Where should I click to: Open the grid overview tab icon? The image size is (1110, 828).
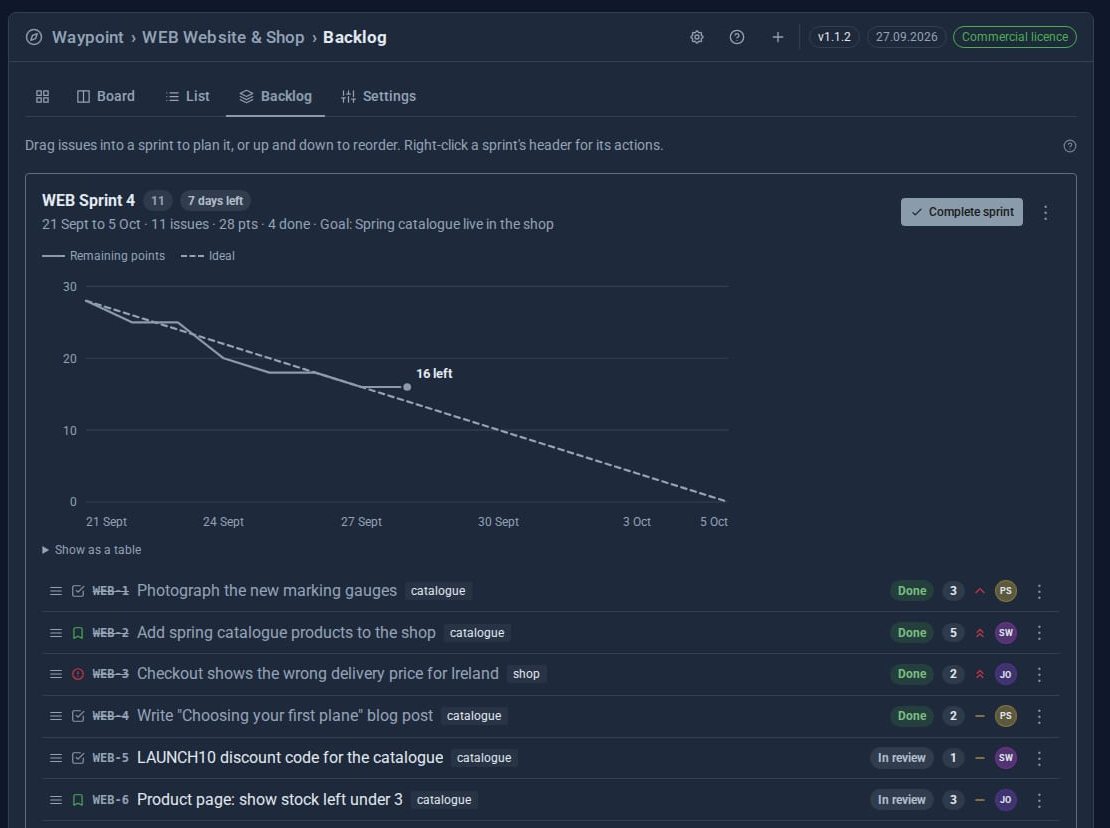[42, 96]
